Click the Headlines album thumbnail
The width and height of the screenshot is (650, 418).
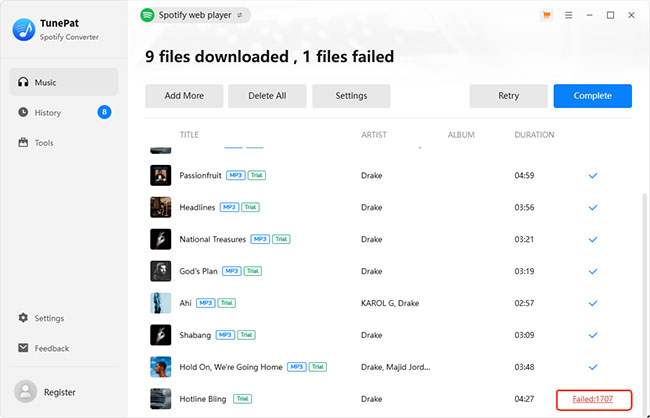(160, 207)
